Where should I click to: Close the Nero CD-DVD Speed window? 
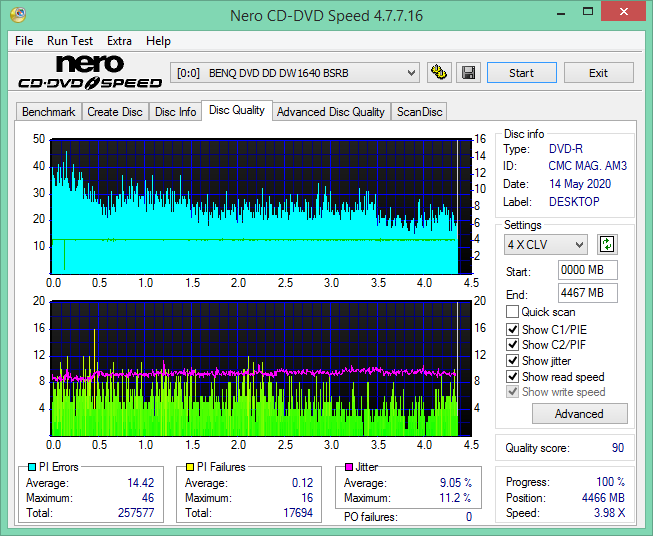[623, 12]
